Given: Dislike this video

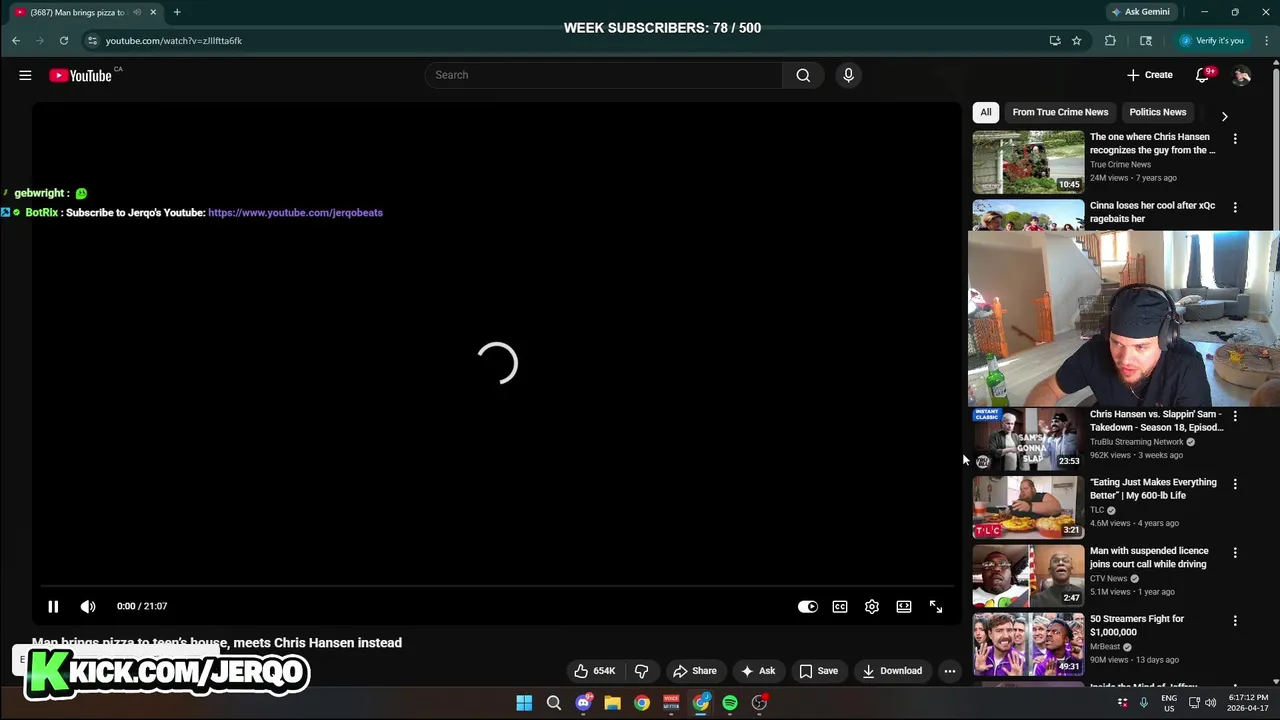Looking at the screenshot, I should click(x=642, y=671).
